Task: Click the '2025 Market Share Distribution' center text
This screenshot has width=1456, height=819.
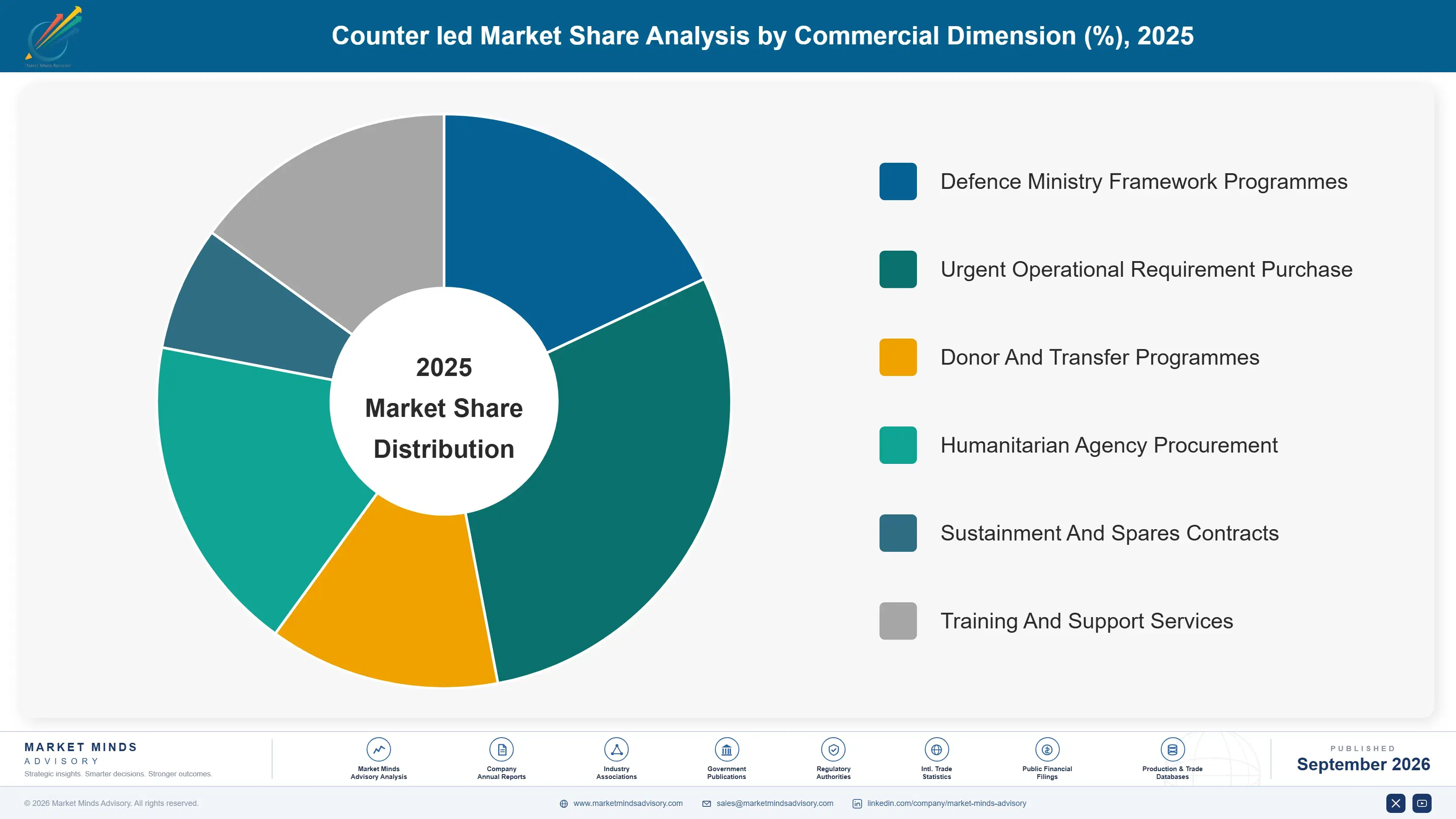Action: coord(444,408)
